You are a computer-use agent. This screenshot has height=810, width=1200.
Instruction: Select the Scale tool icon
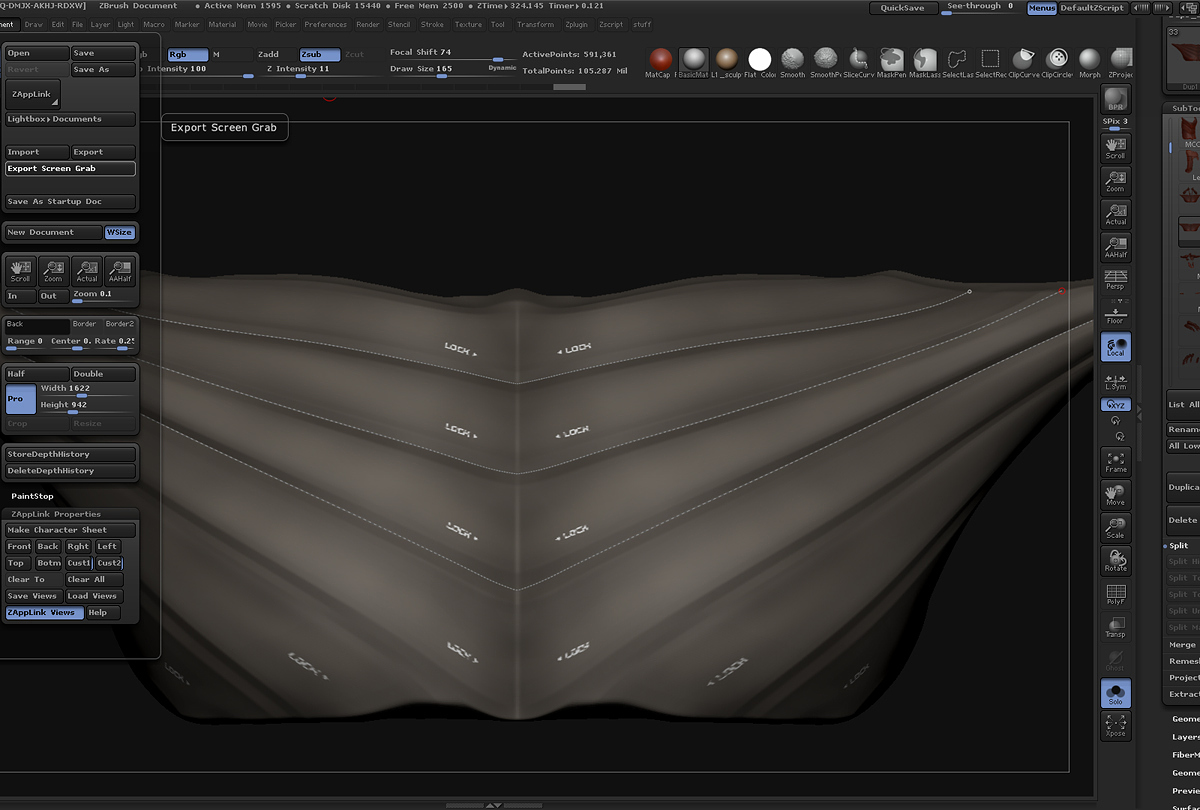(1115, 527)
